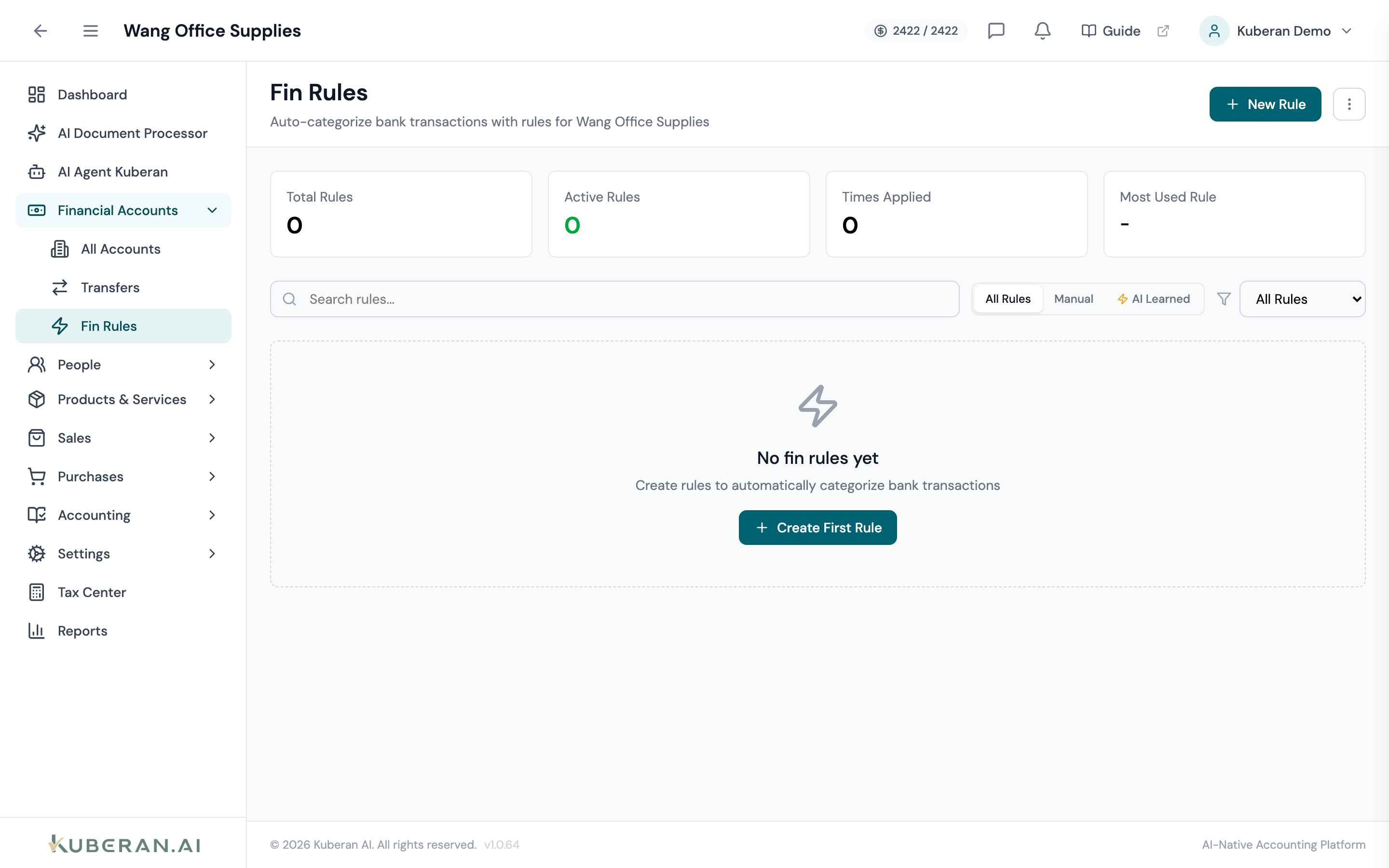Click the Total Rules stat card

pyautogui.click(x=401, y=214)
